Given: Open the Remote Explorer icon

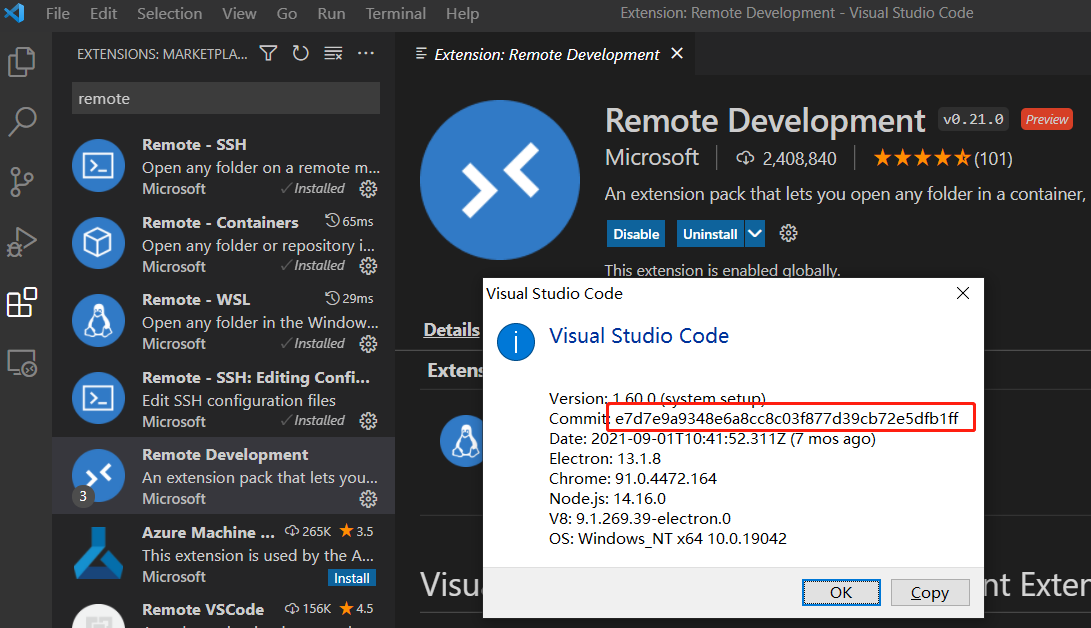Looking at the screenshot, I should coord(22,363).
